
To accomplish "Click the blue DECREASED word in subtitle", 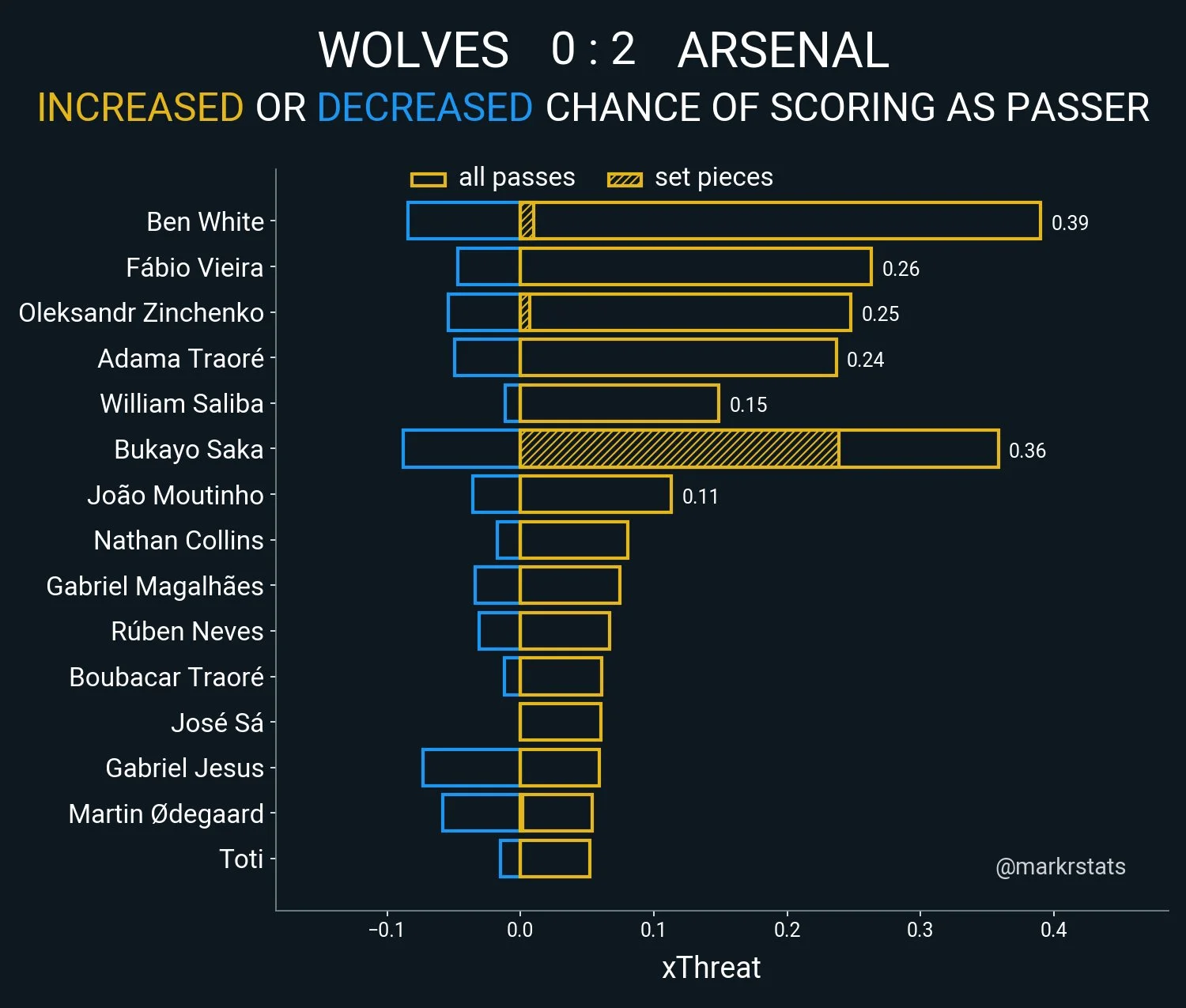I will (425, 108).
